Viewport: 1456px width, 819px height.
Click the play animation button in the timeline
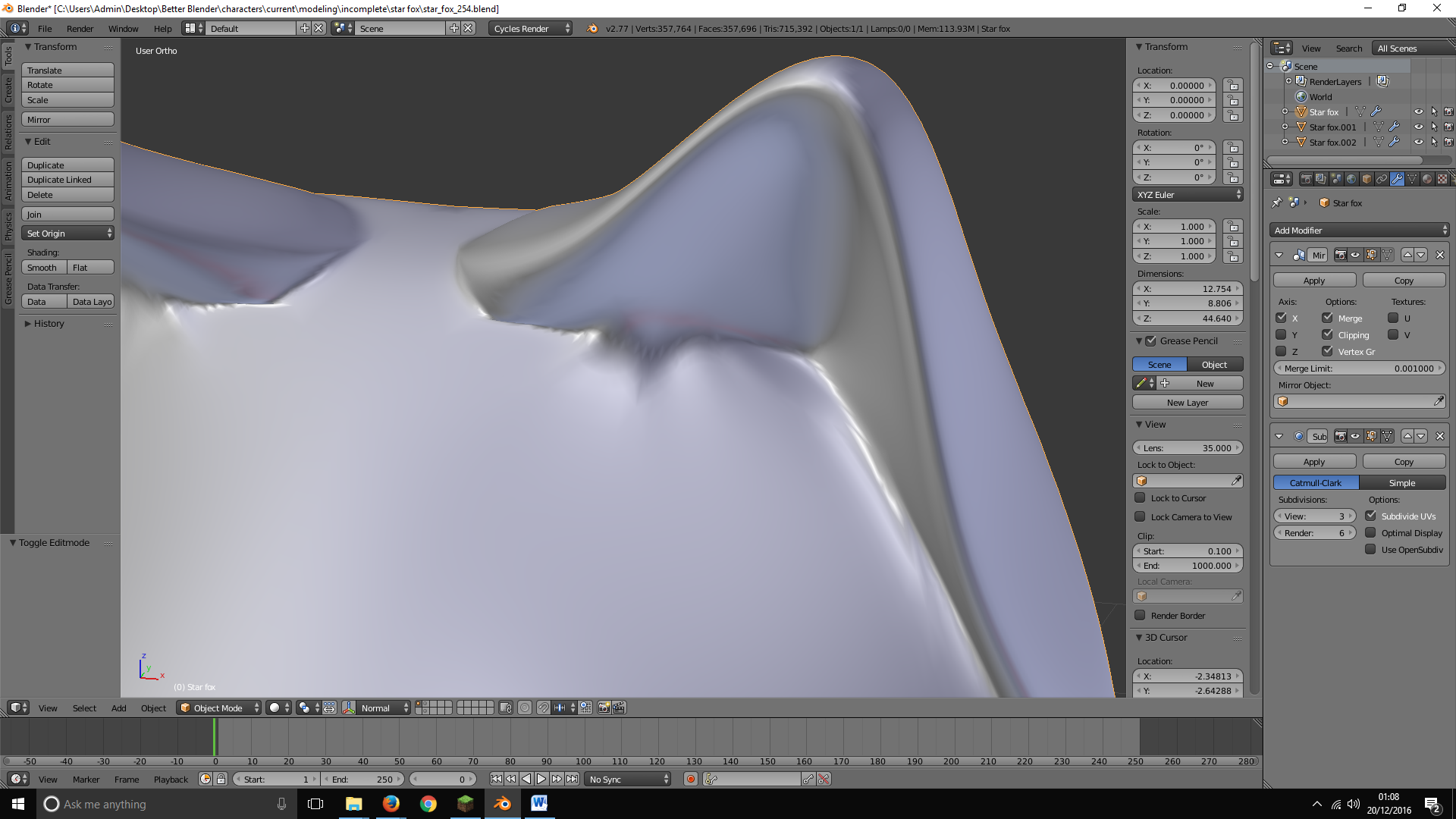[541, 779]
